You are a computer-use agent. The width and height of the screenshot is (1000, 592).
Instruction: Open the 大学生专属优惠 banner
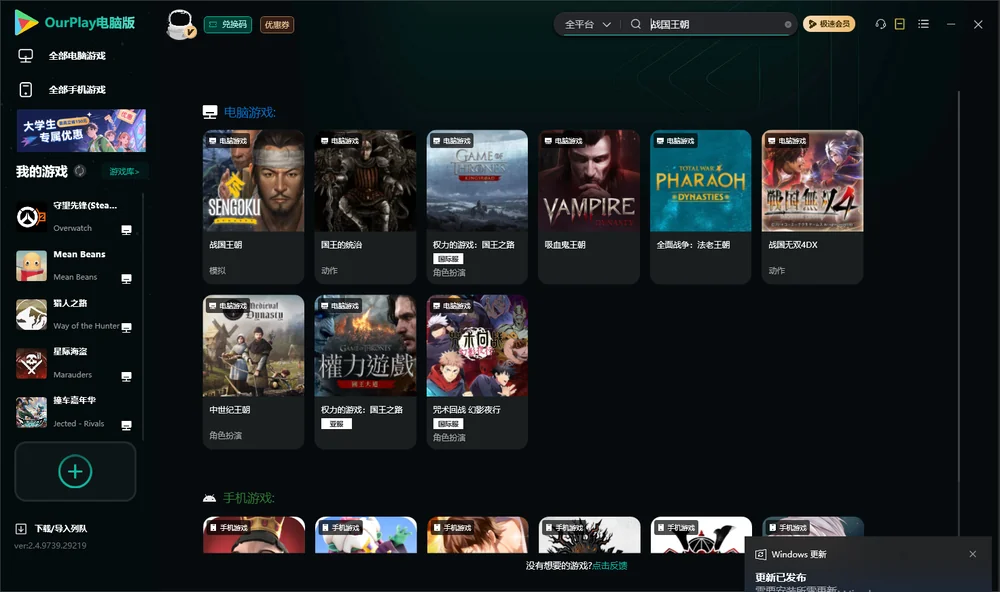coord(81,131)
